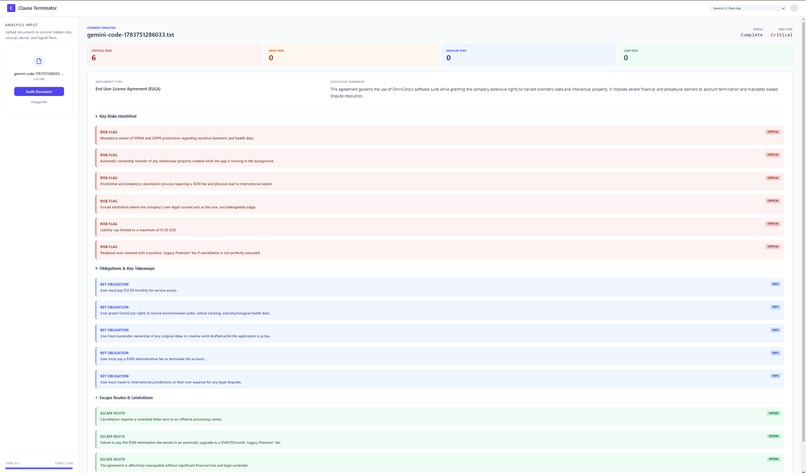This screenshot has height=473, width=806.
Task: Open the user avatar in the header
Action: (794, 8)
